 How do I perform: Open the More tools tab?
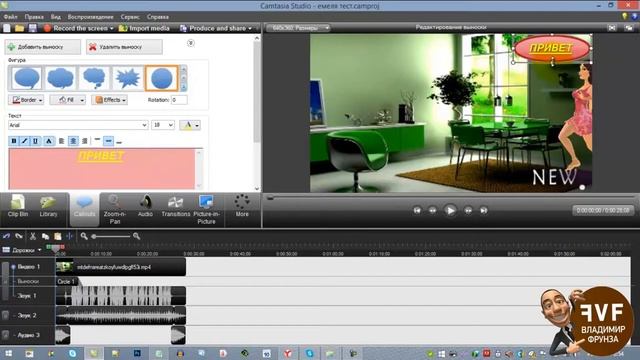click(242, 206)
